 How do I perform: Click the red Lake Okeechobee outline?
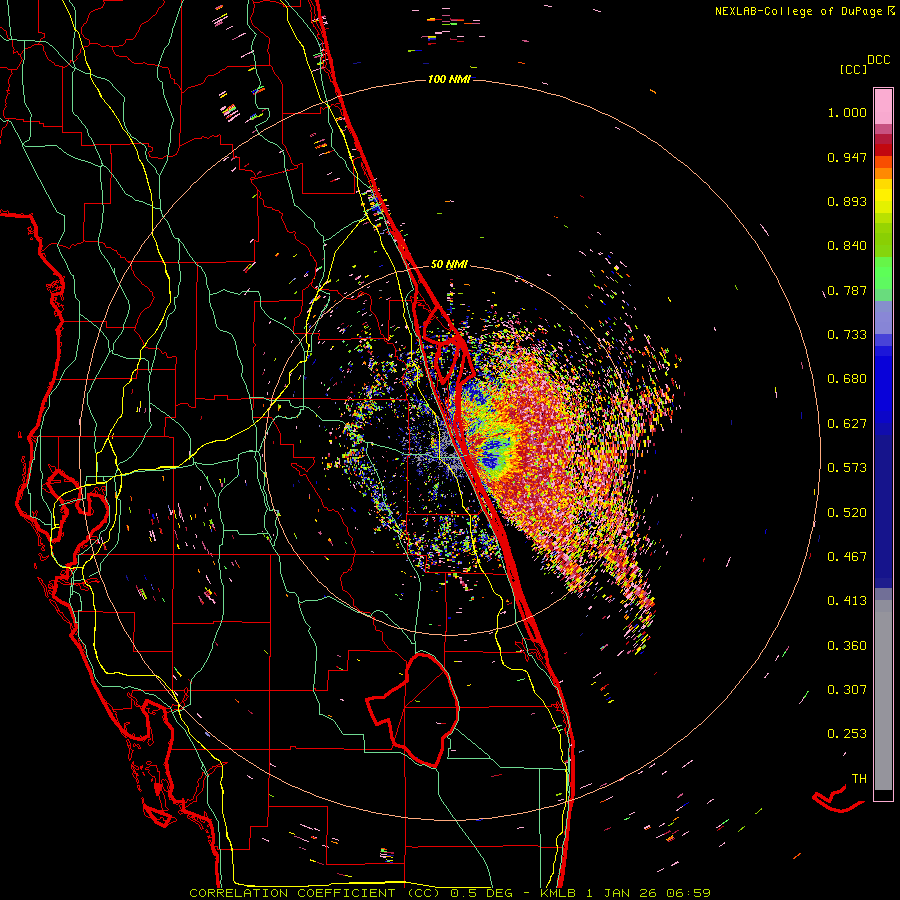413,709
